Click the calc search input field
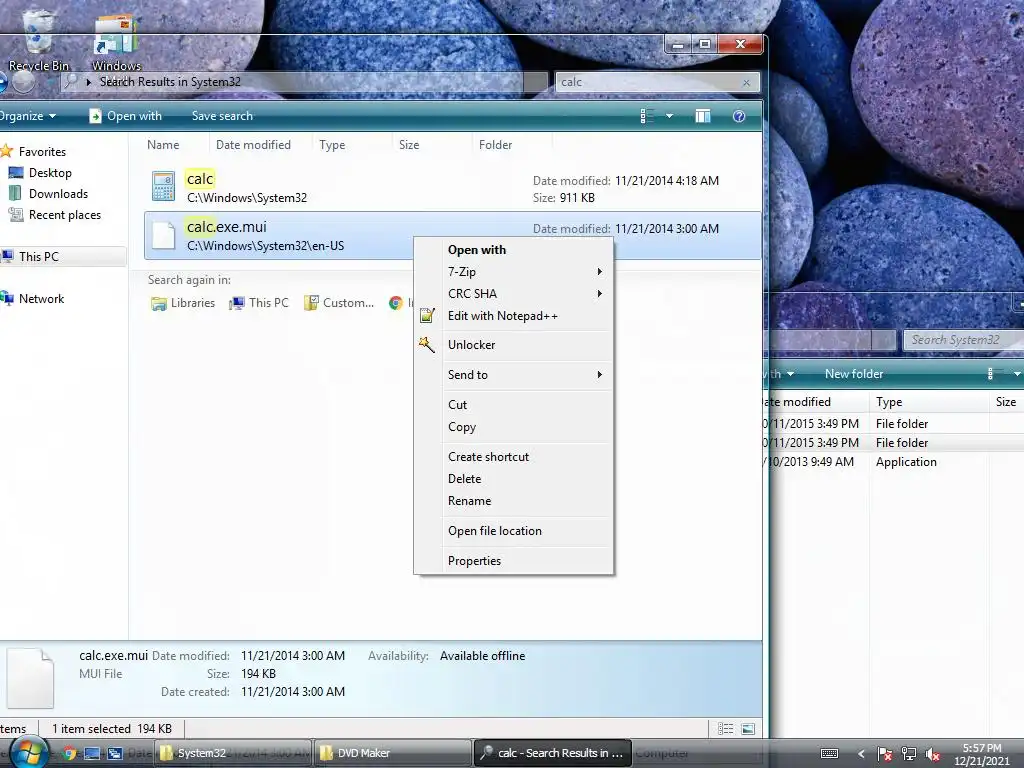The height and width of the screenshot is (768, 1024). [x=647, y=82]
